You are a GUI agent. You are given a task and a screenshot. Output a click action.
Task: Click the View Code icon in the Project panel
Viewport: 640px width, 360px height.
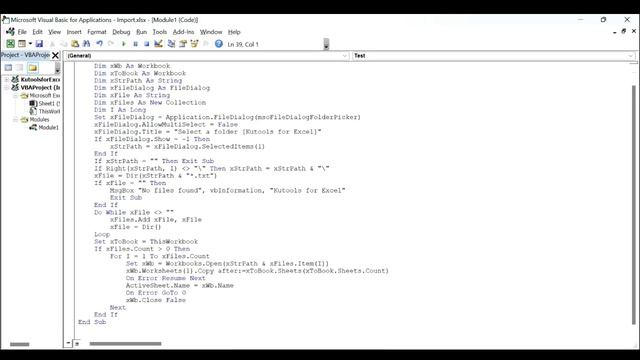click(8, 68)
